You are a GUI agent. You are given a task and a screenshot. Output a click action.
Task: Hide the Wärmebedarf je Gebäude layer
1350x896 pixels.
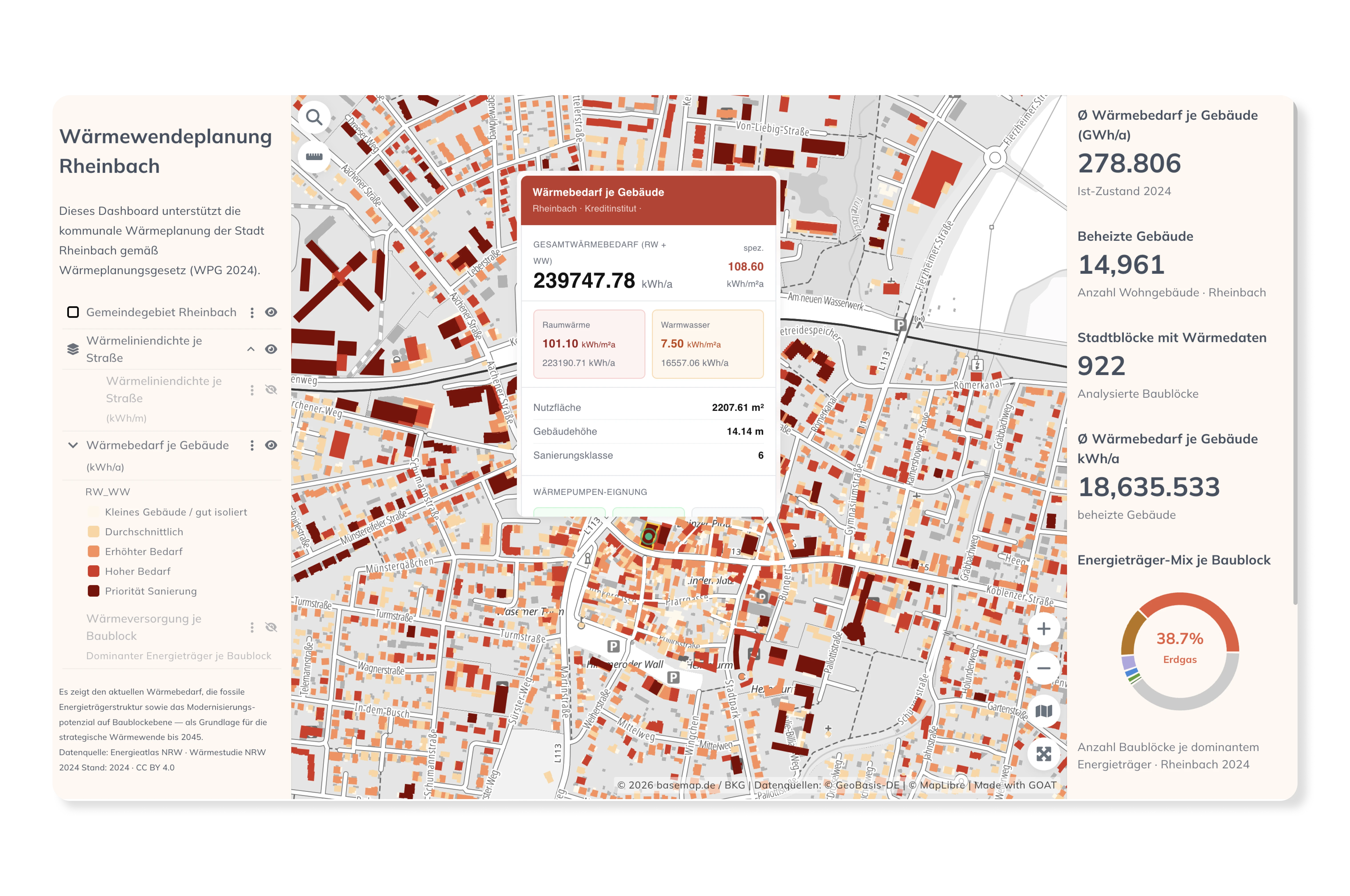click(271, 445)
